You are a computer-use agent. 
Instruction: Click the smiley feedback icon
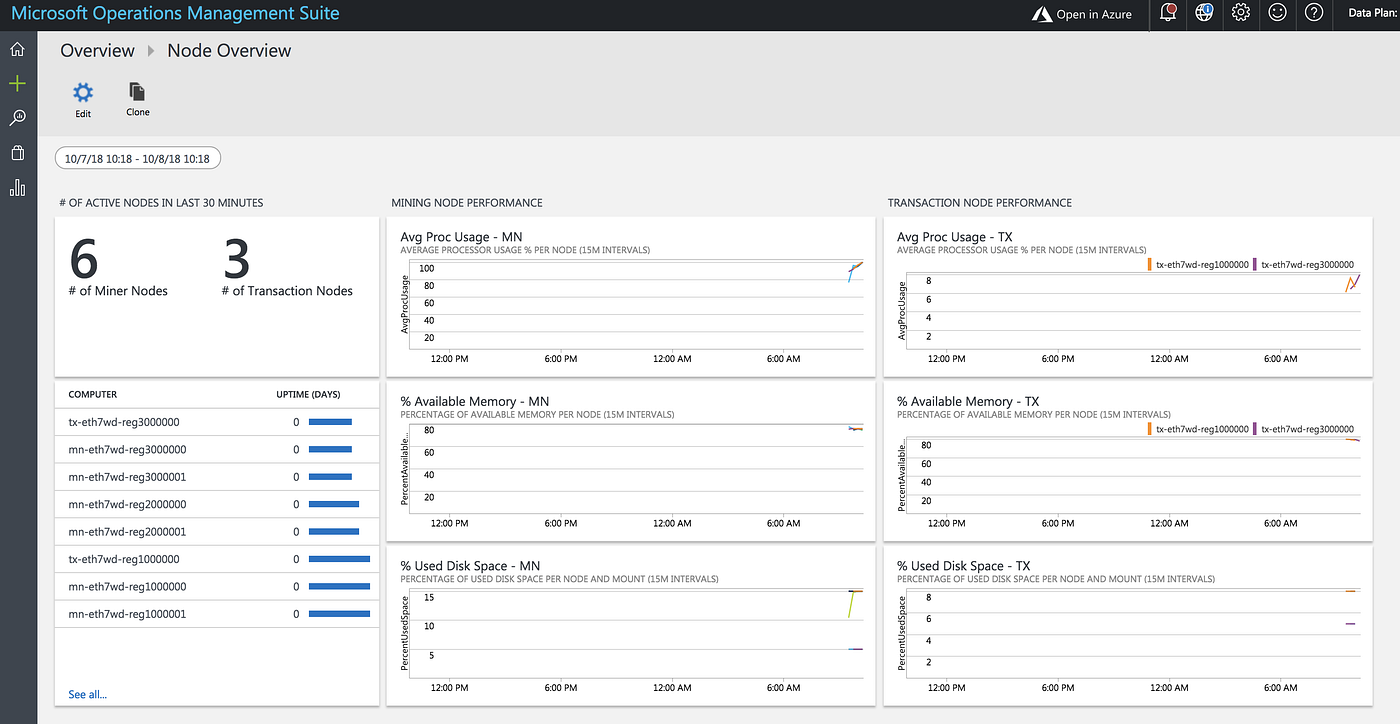pyautogui.click(x=1277, y=13)
